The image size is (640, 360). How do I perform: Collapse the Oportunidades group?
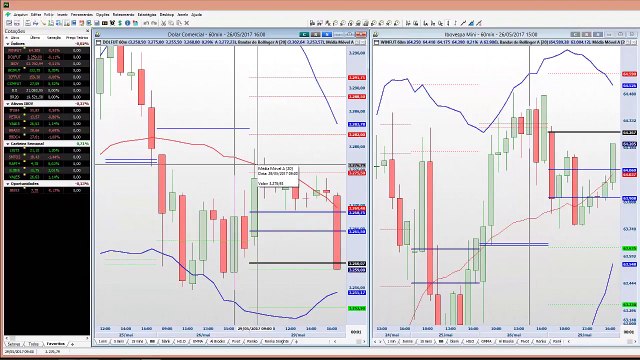[8, 184]
